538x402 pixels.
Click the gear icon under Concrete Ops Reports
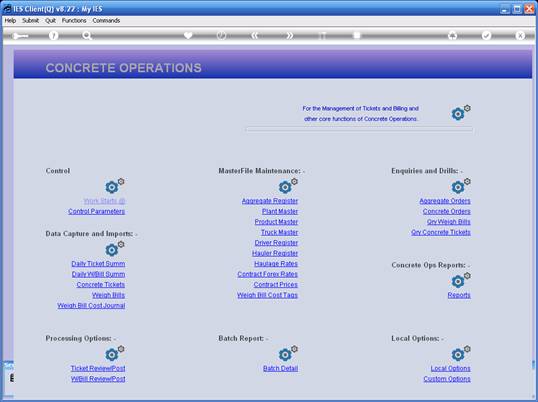click(x=460, y=280)
